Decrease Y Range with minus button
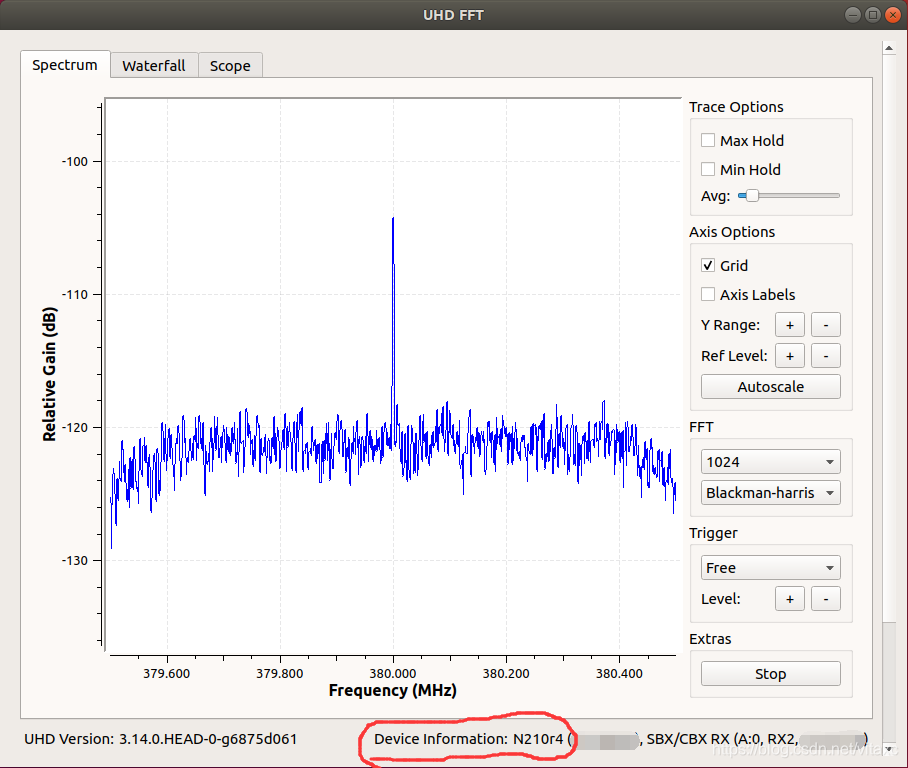The image size is (908, 768). pos(826,325)
